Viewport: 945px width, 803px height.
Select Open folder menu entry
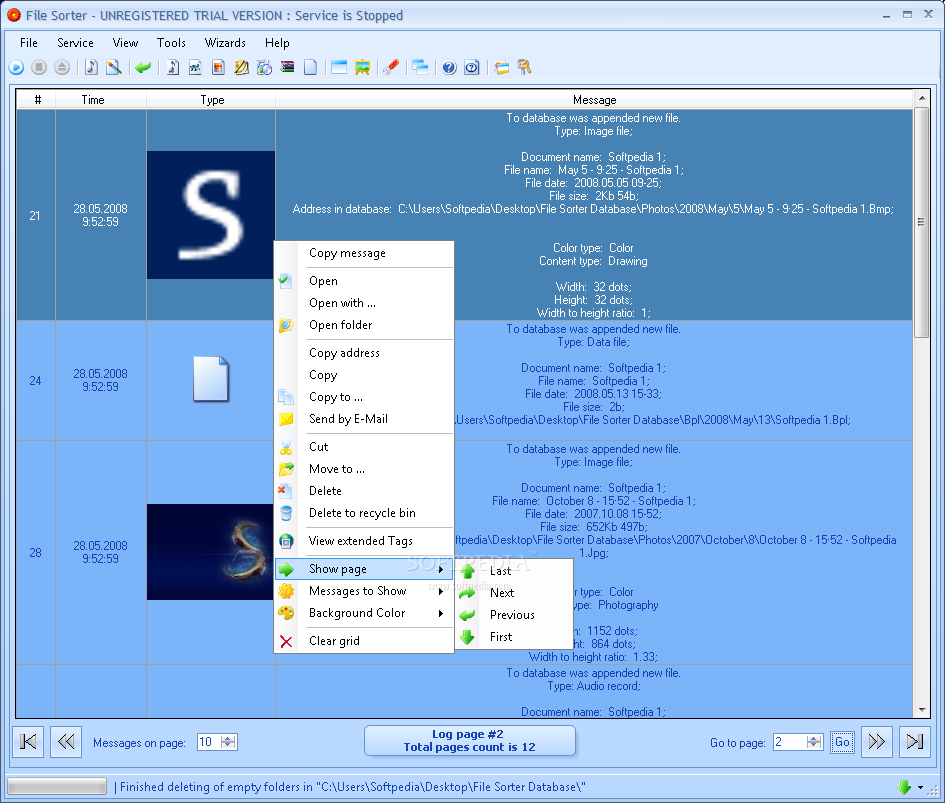pos(364,325)
